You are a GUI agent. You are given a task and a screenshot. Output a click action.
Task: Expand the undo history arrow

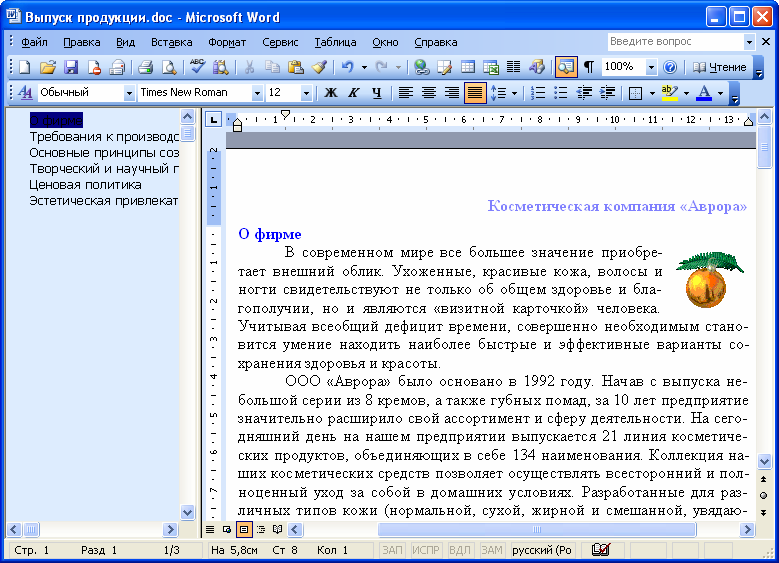coord(364,67)
